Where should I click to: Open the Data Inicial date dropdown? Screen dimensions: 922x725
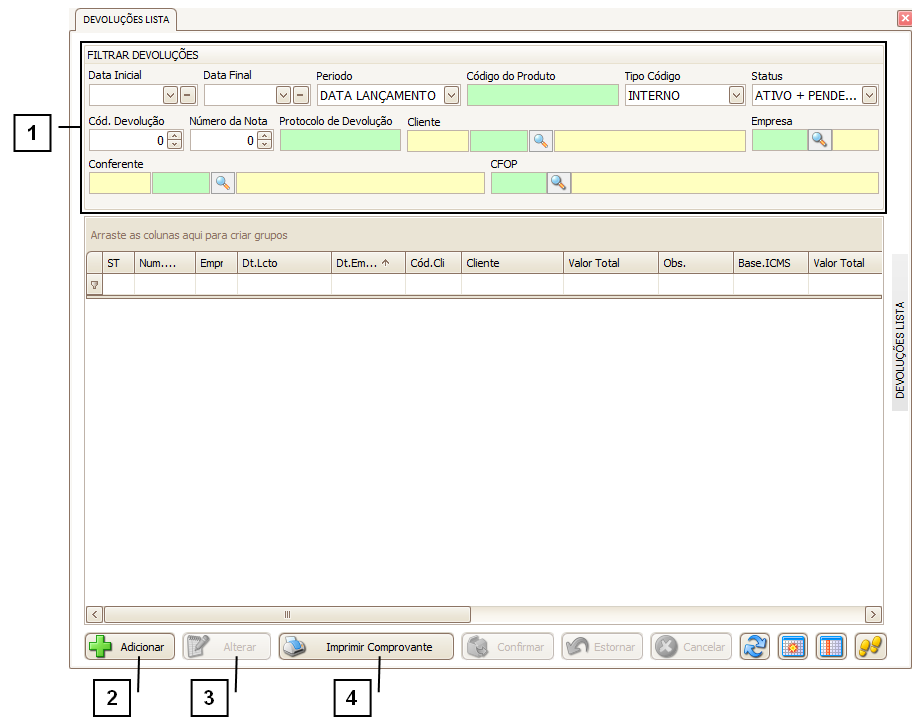[x=170, y=96]
